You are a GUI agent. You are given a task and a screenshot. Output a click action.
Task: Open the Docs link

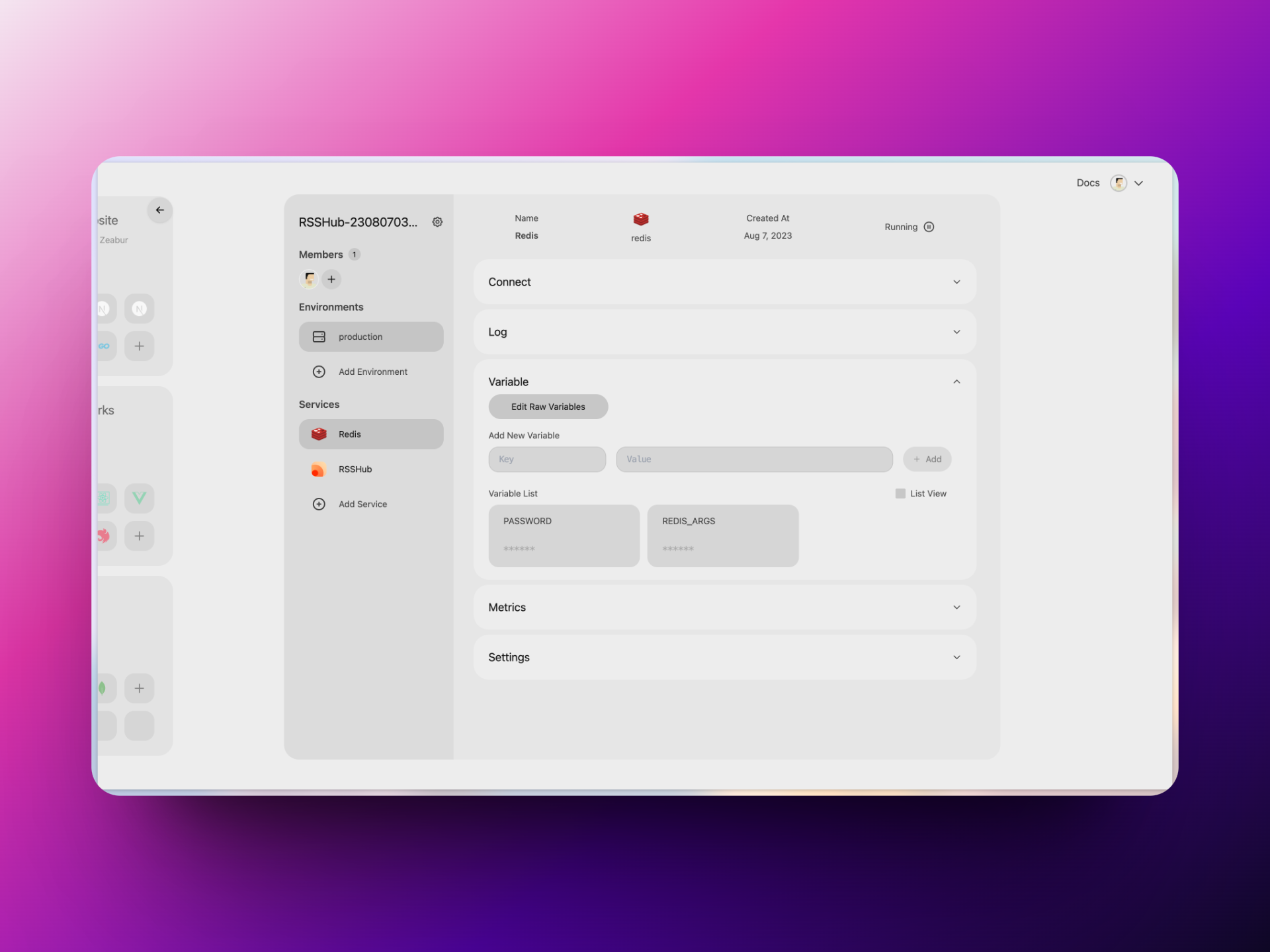click(x=1087, y=183)
